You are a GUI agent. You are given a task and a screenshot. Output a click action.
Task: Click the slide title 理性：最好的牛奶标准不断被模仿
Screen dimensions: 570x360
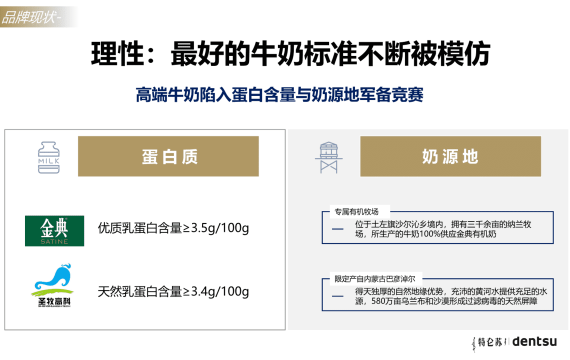[290, 54]
